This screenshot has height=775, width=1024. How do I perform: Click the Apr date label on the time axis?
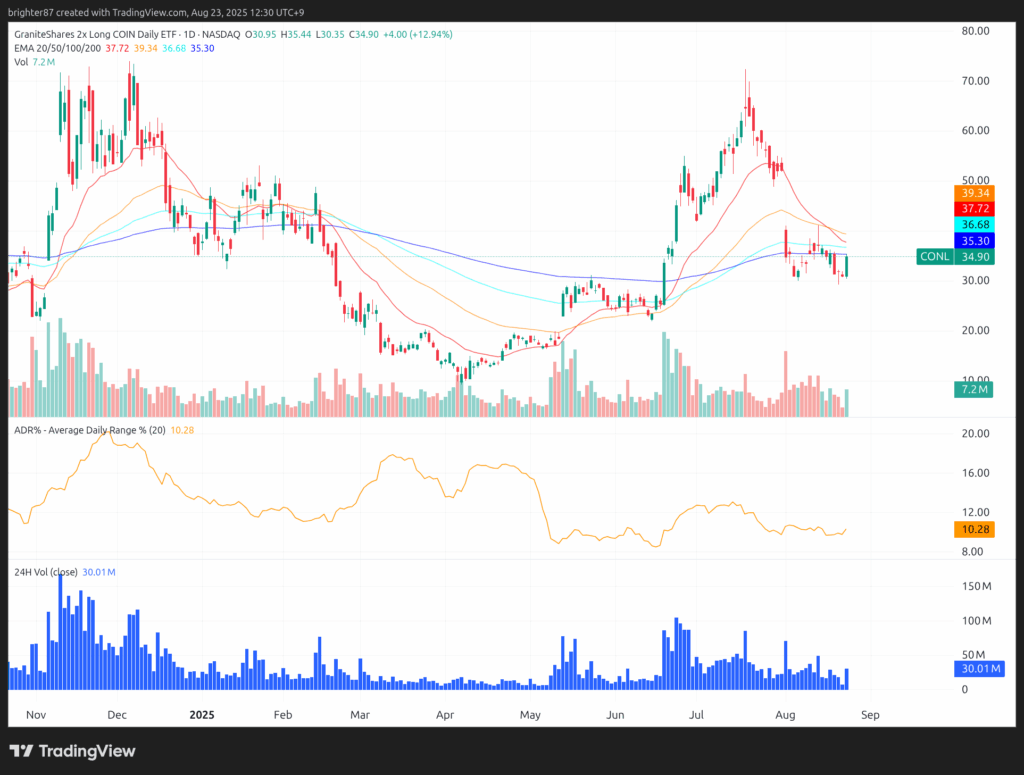pyautogui.click(x=445, y=715)
